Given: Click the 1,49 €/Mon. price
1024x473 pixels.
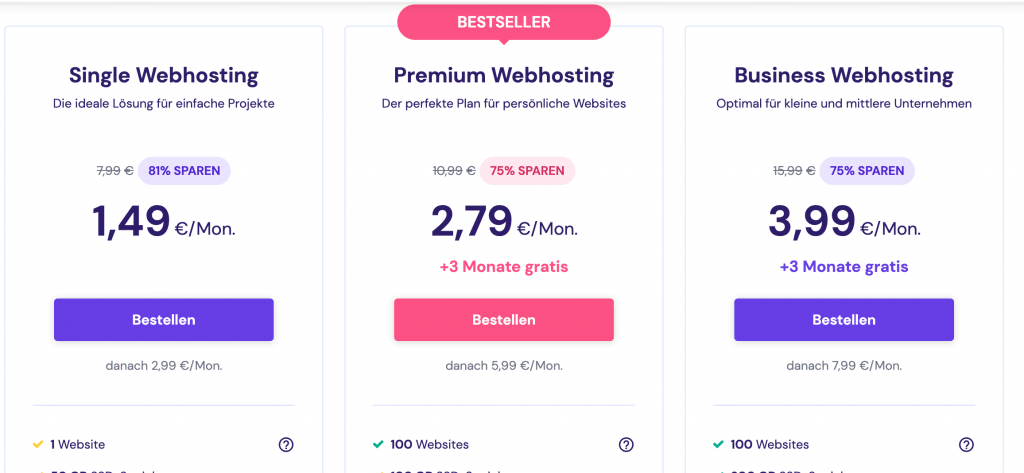Looking at the screenshot, I should coord(163,222).
